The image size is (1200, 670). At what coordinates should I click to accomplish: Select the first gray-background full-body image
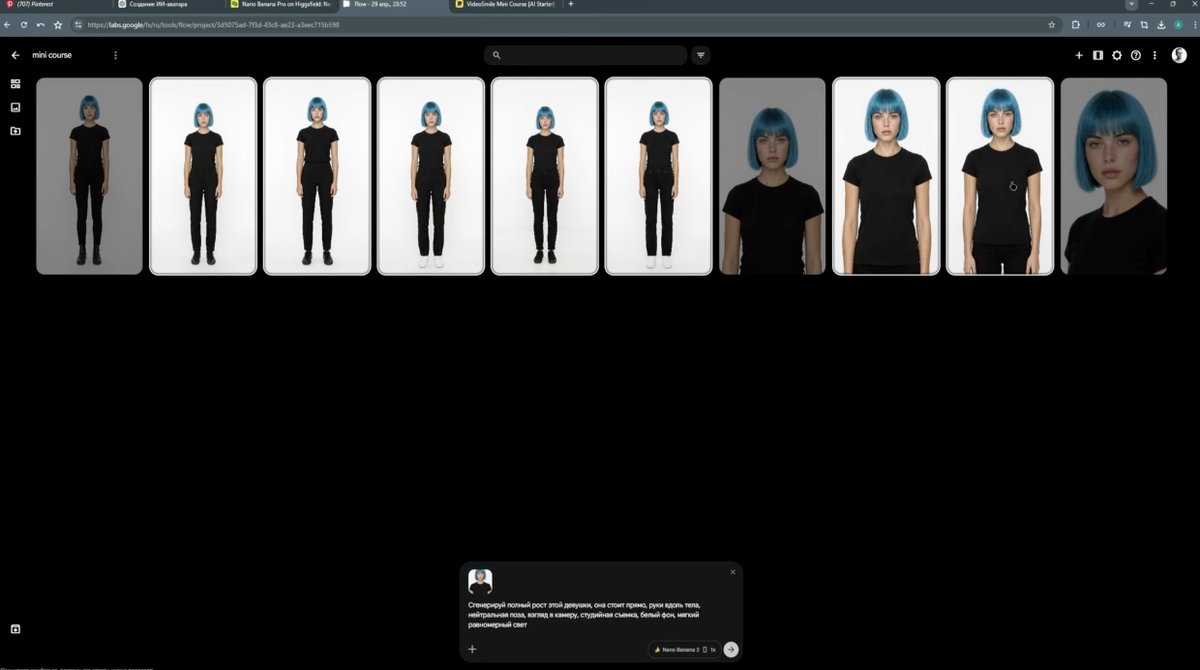click(90, 176)
